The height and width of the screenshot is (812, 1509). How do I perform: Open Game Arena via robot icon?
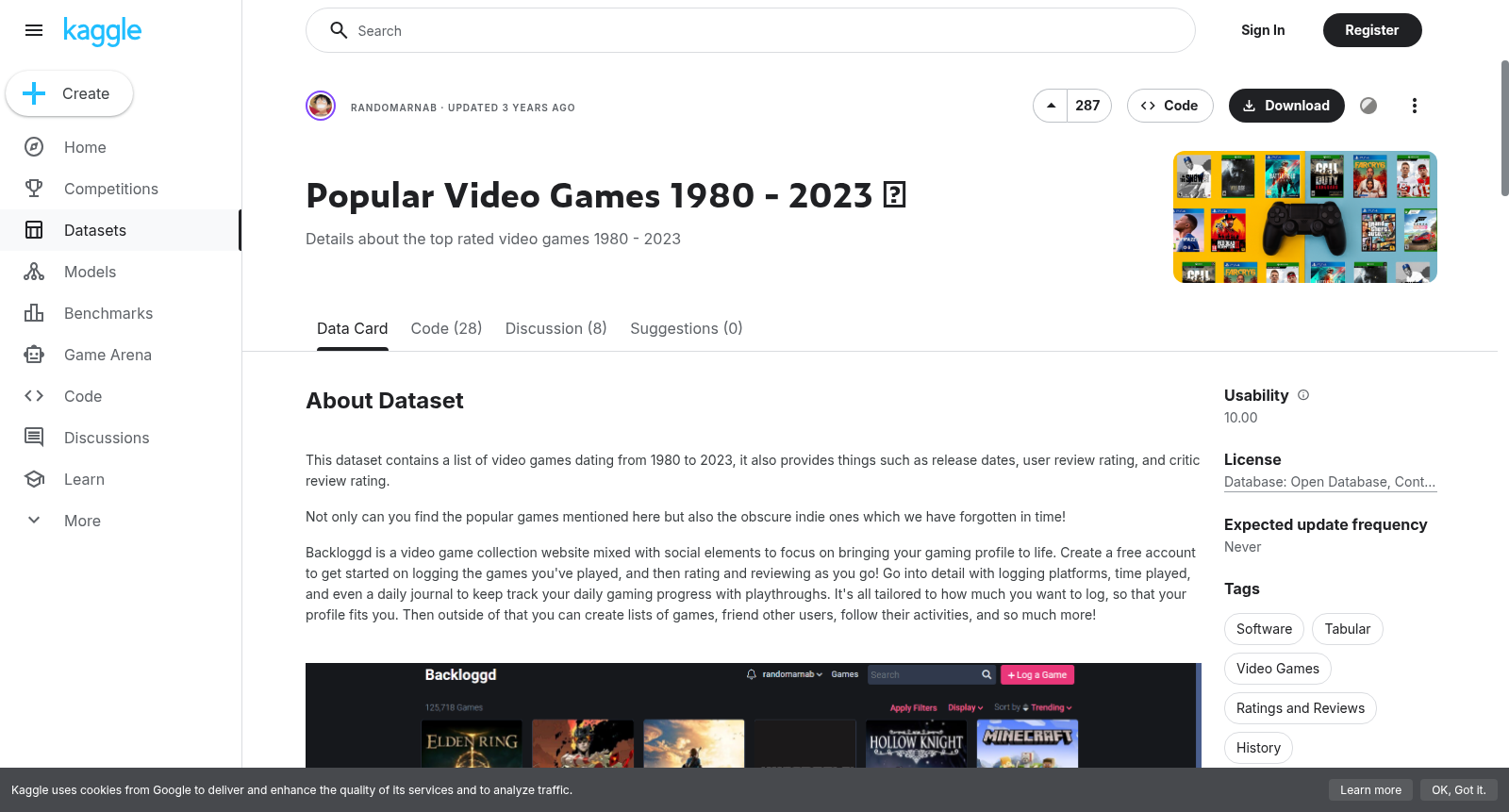[34, 355]
